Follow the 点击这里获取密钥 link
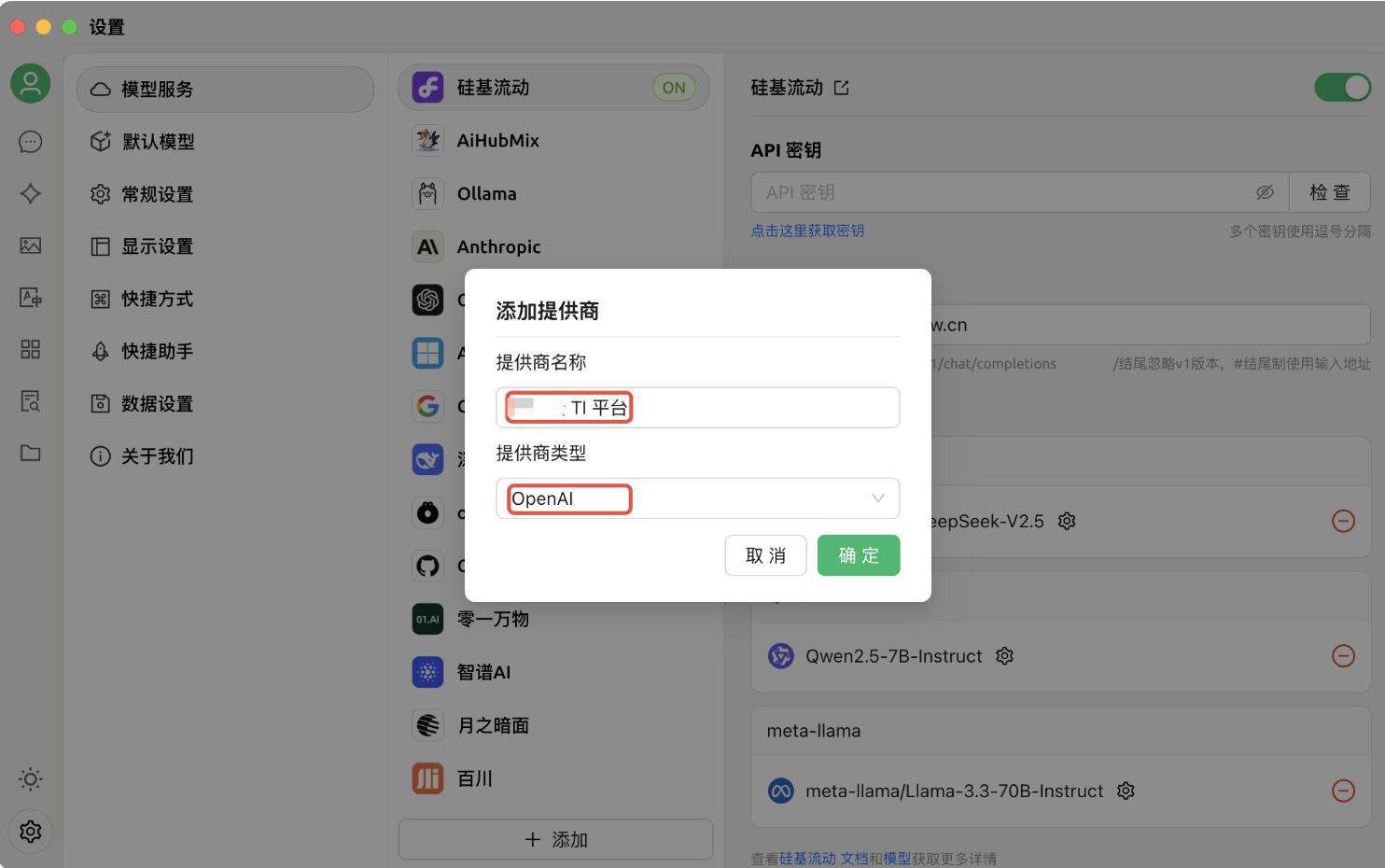 [x=807, y=231]
